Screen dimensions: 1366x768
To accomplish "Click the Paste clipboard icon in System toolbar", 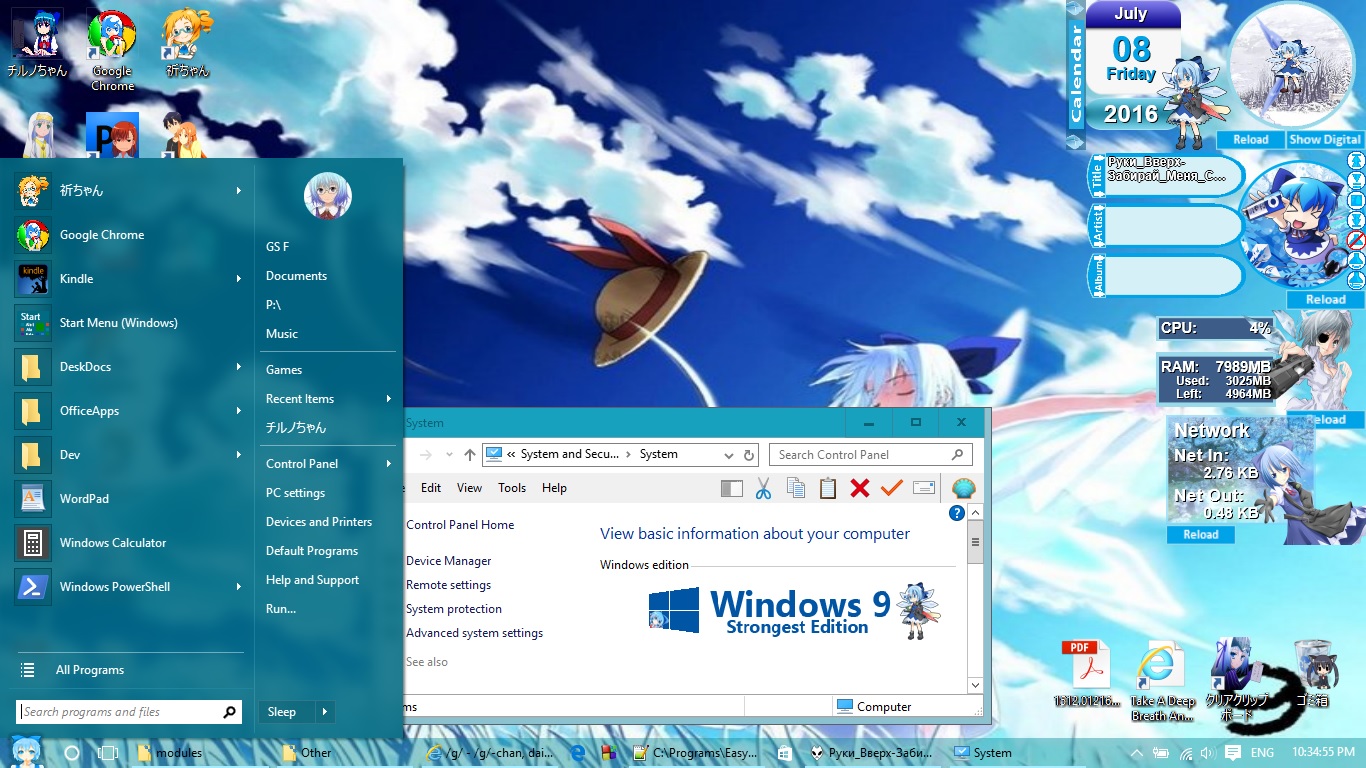I will [x=828, y=488].
